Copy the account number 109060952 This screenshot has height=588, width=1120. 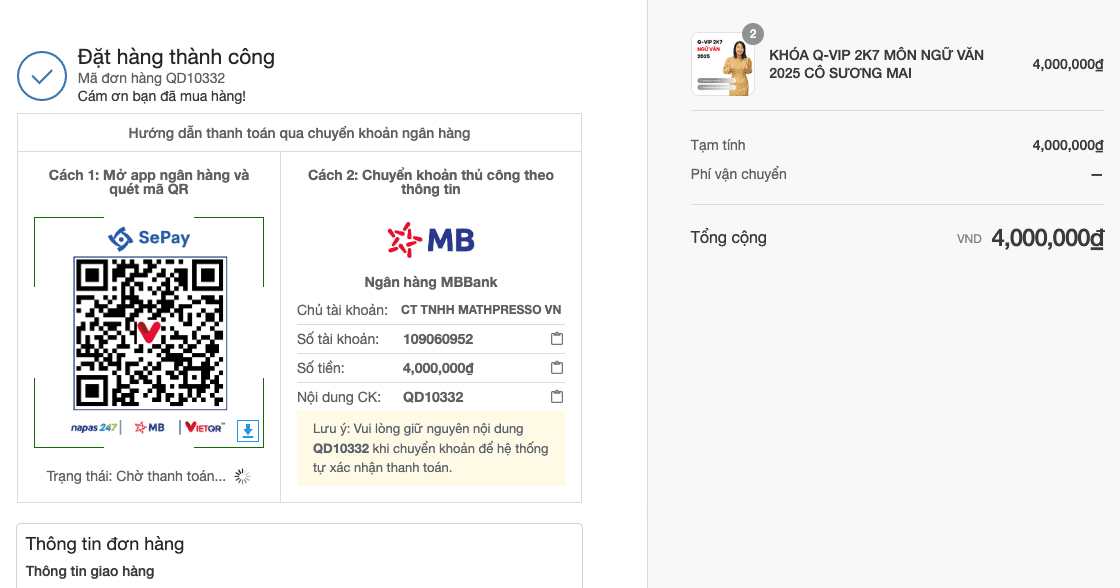coord(557,339)
